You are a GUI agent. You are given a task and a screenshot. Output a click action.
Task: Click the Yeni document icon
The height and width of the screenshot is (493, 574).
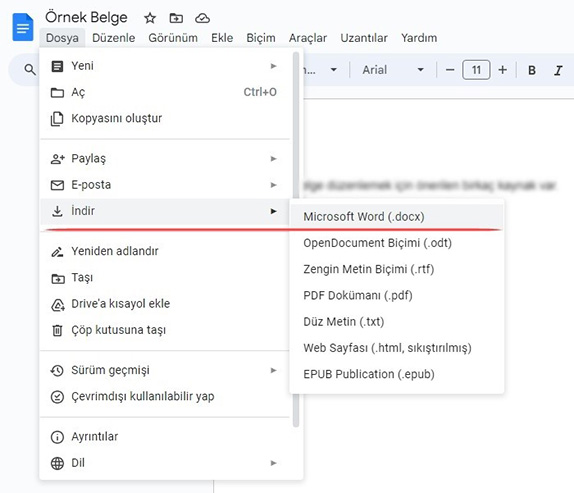click(x=57, y=66)
